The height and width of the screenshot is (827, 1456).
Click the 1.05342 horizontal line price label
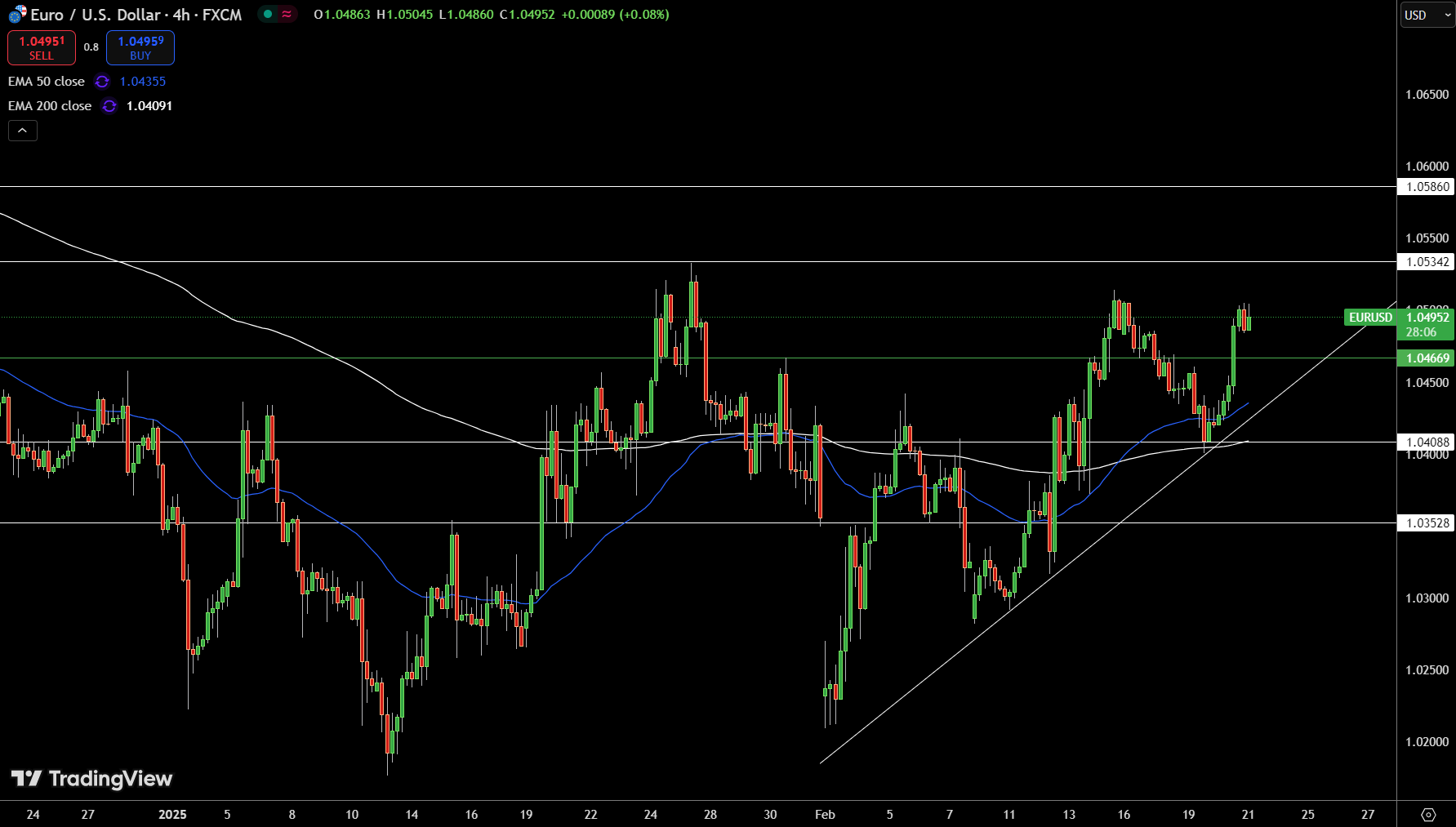[1427, 262]
